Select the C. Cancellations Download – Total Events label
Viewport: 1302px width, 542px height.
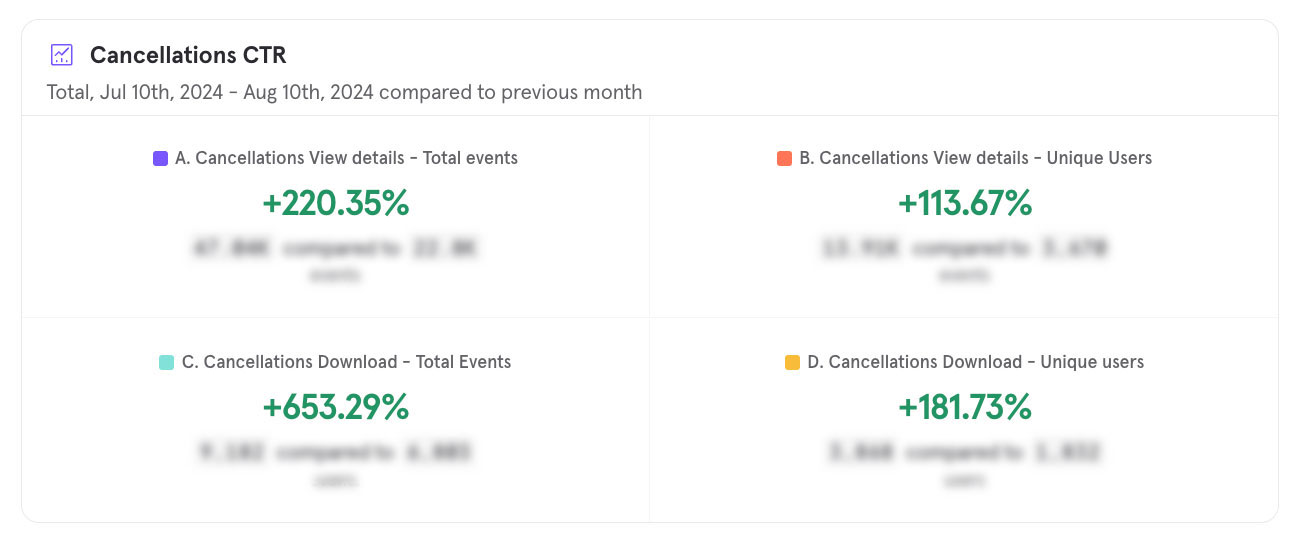click(346, 362)
